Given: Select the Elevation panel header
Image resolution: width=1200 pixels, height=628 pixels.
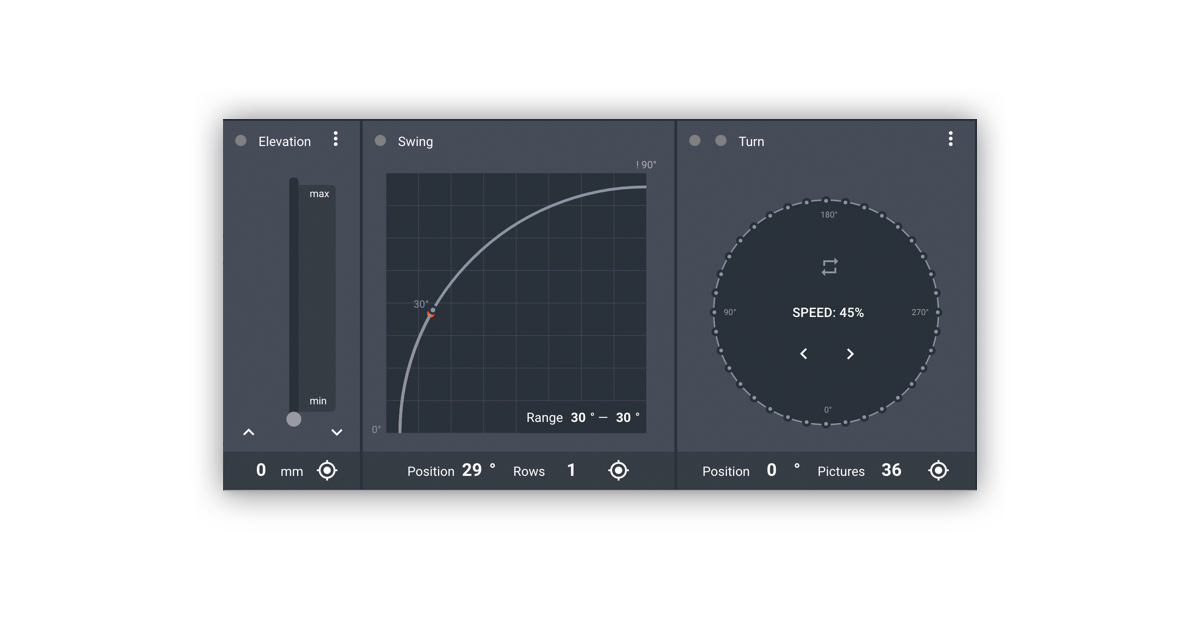Looking at the screenshot, I should 284,141.
